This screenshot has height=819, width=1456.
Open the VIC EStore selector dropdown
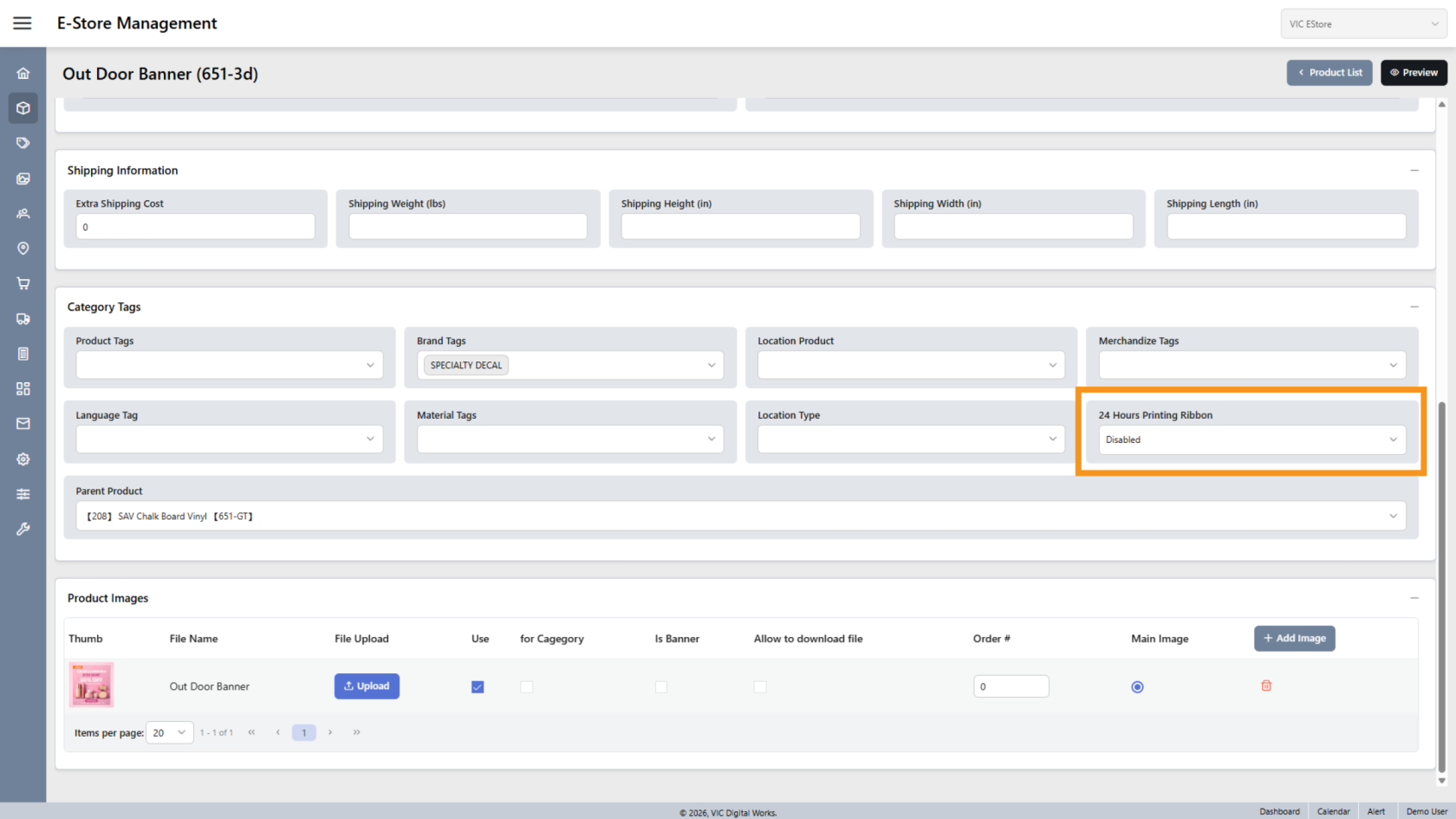(x=1363, y=24)
